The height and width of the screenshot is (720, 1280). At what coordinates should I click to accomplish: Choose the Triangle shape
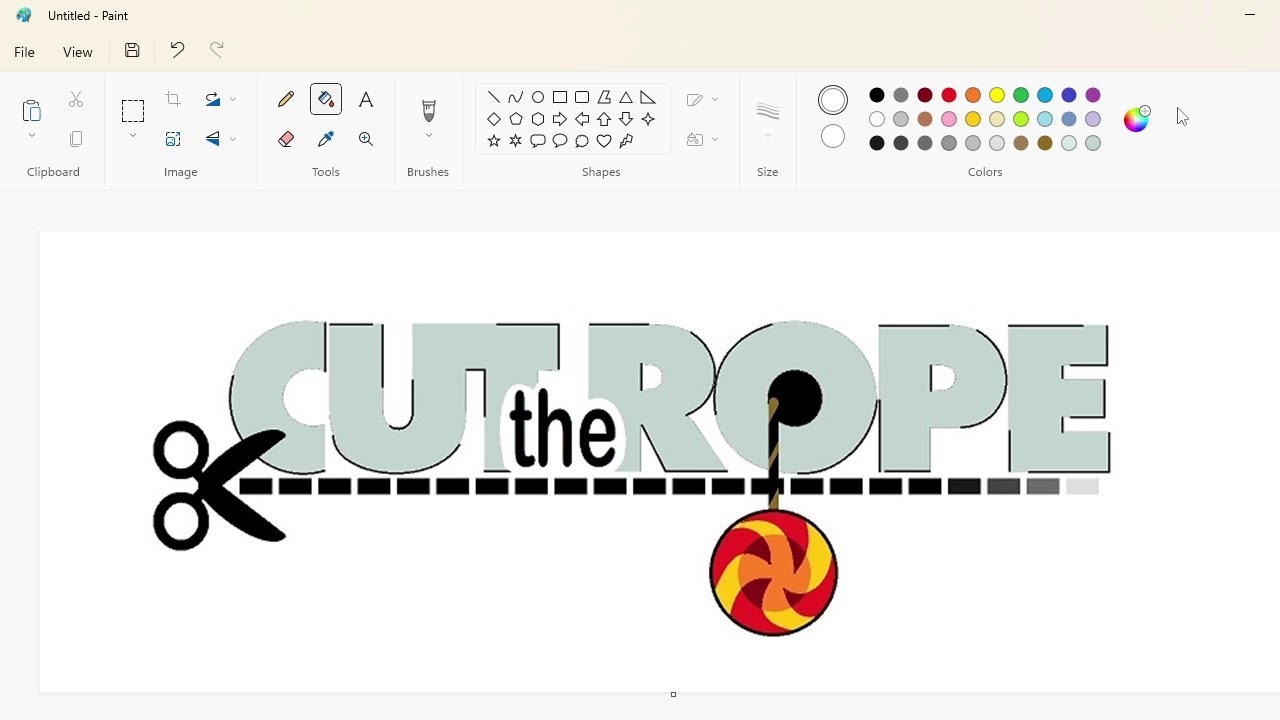[x=626, y=97]
